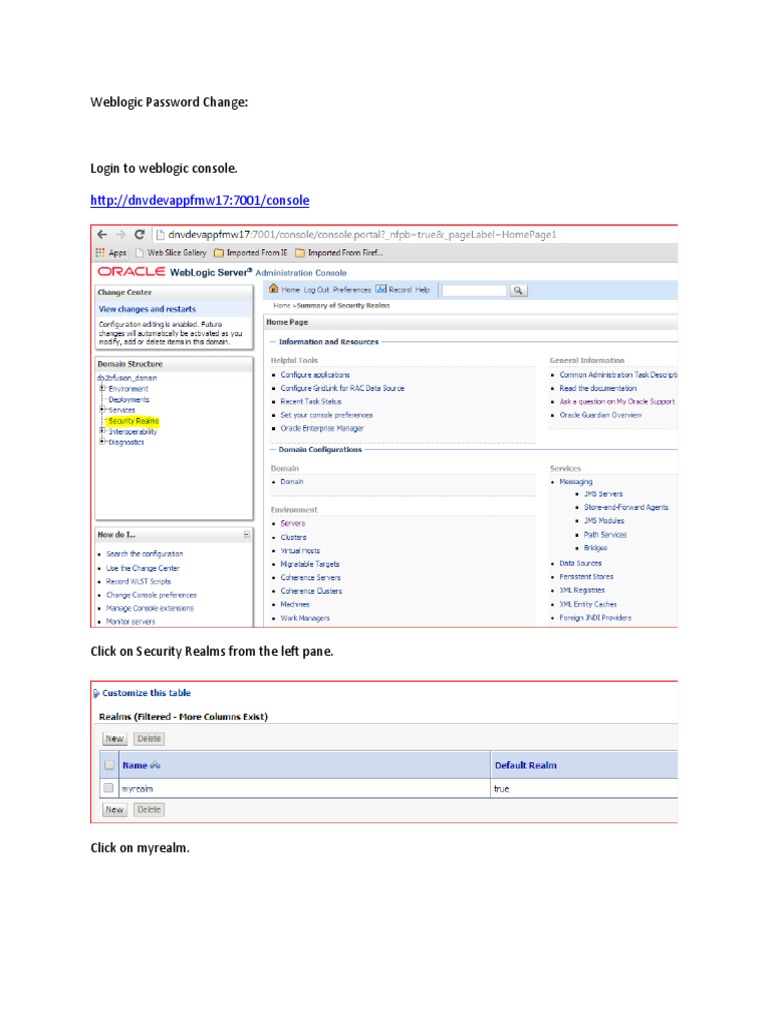768x1024 pixels.
Task: Click the Oracle logo
Action: click(x=131, y=272)
